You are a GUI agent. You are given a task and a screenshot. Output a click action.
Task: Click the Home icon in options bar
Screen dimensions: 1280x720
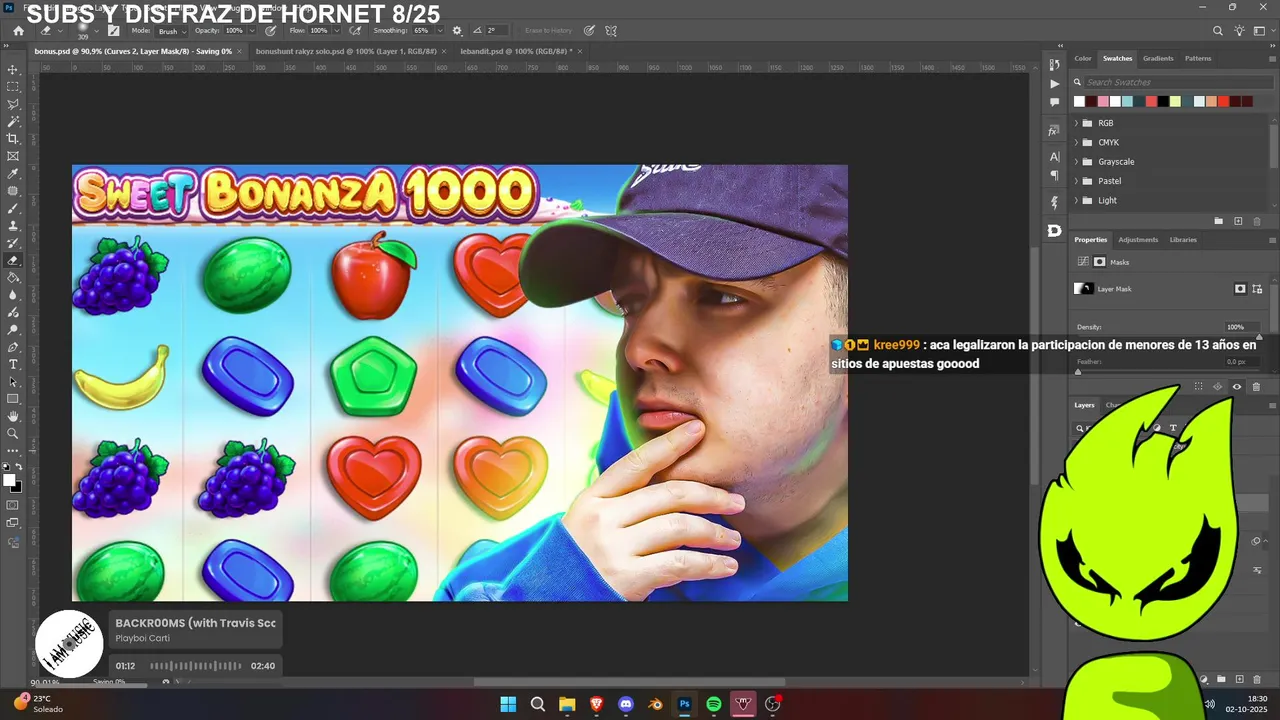[x=18, y=31]
